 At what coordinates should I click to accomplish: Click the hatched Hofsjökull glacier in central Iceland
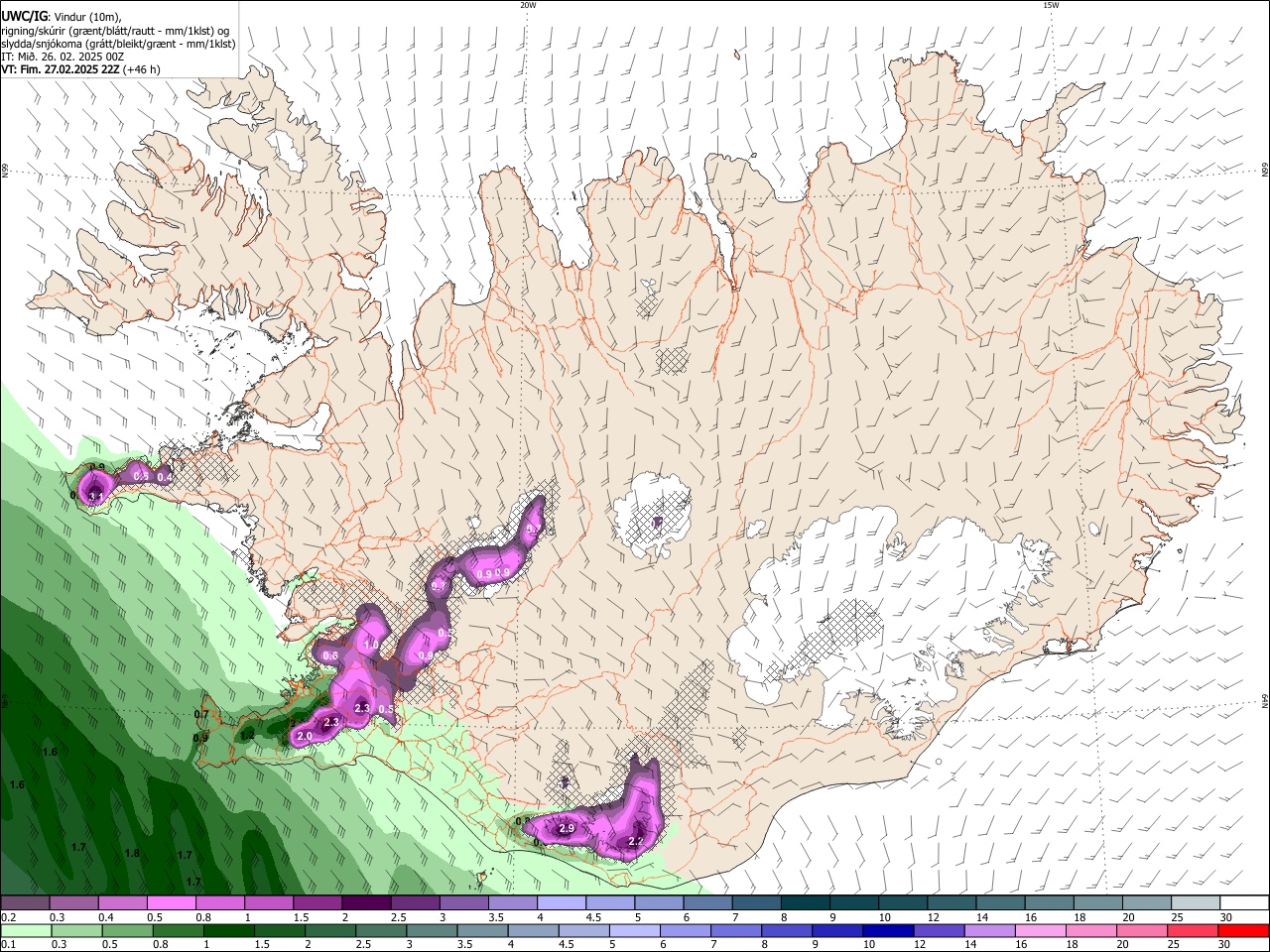[653, 514]
